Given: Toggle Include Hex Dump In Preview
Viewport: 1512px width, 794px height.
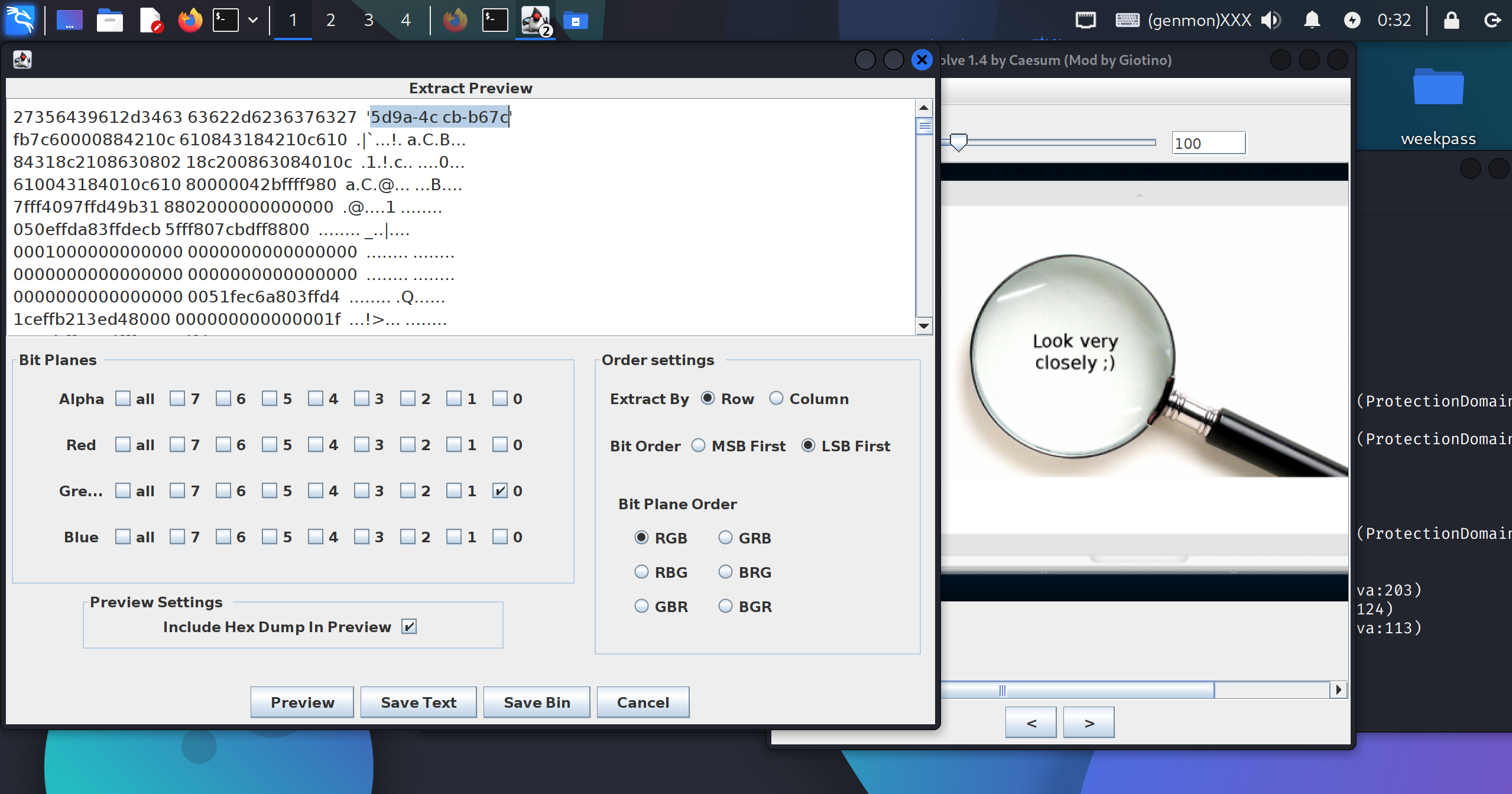Looking at the screenshot, I should (409, 626).
